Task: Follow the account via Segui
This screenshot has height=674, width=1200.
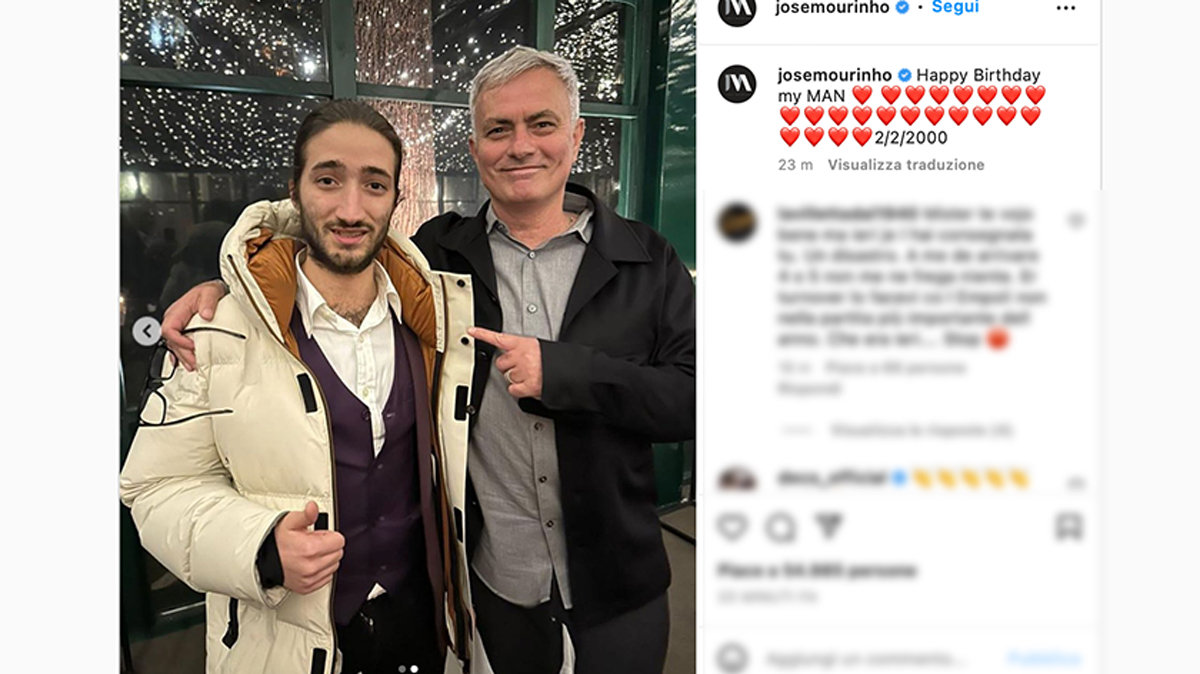Action: (955, 8)
